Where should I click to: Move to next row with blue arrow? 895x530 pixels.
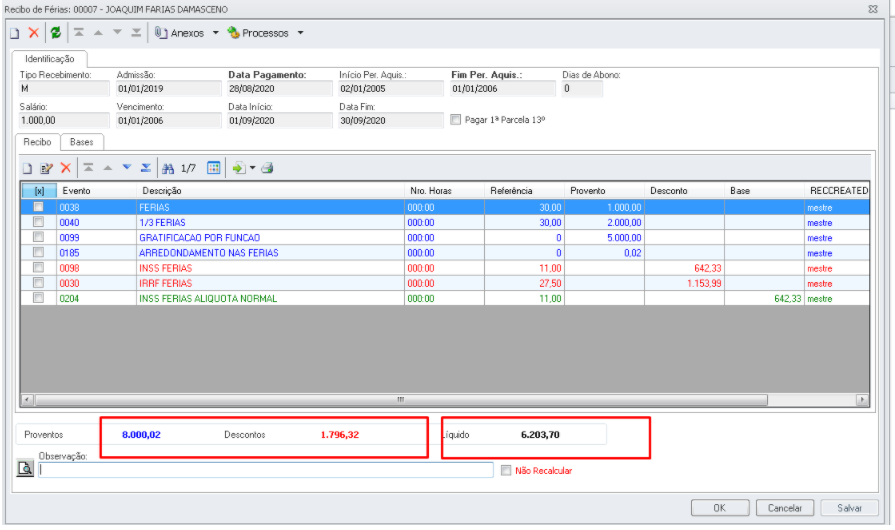click(127, 168)
